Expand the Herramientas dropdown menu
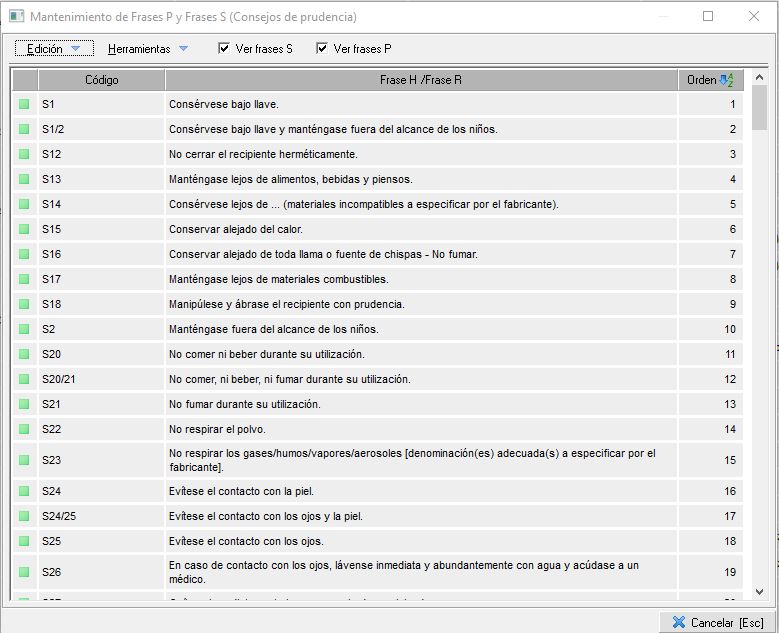This screenshot has height=633, width=779. click(x=147, y=49)
